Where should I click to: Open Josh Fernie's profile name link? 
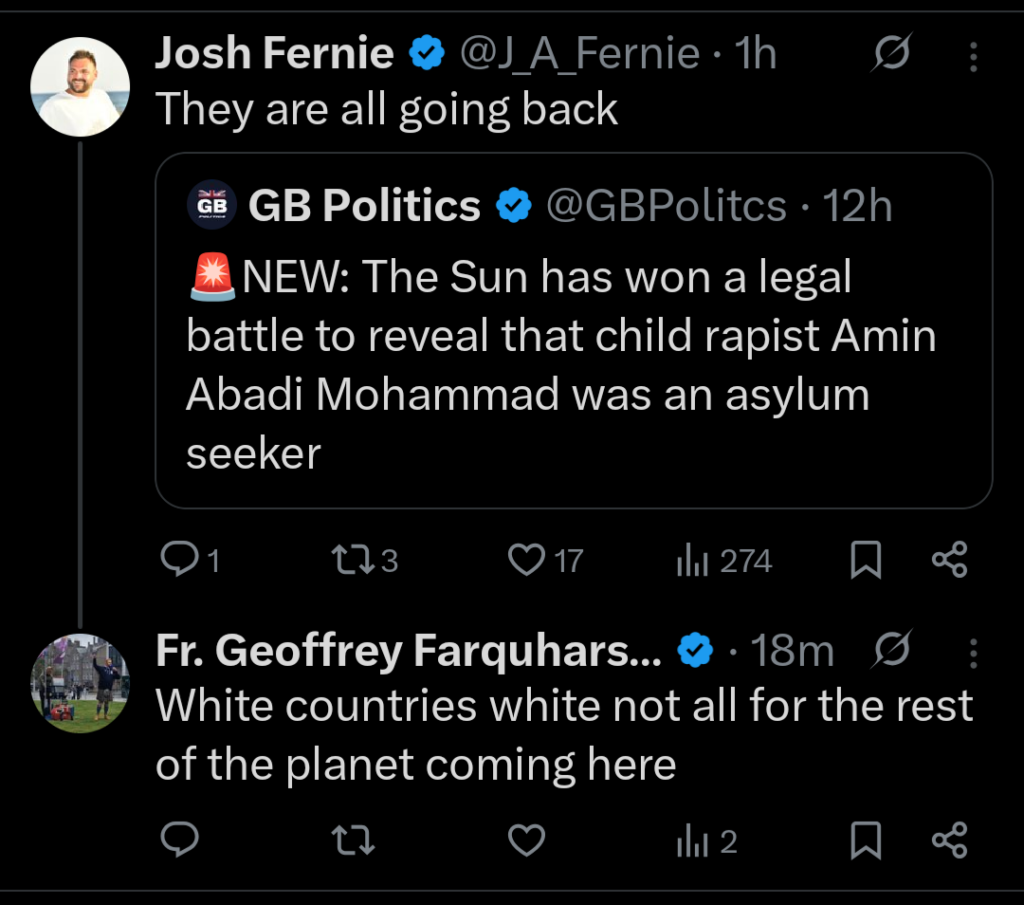274,54
